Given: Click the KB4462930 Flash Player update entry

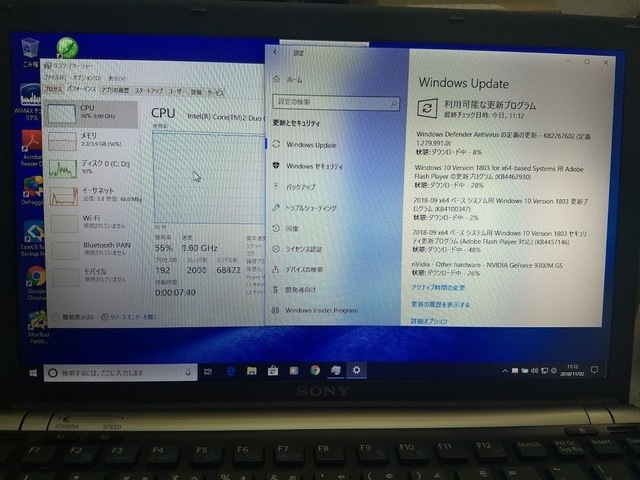Looking at the screenshot, I should 499,176.
